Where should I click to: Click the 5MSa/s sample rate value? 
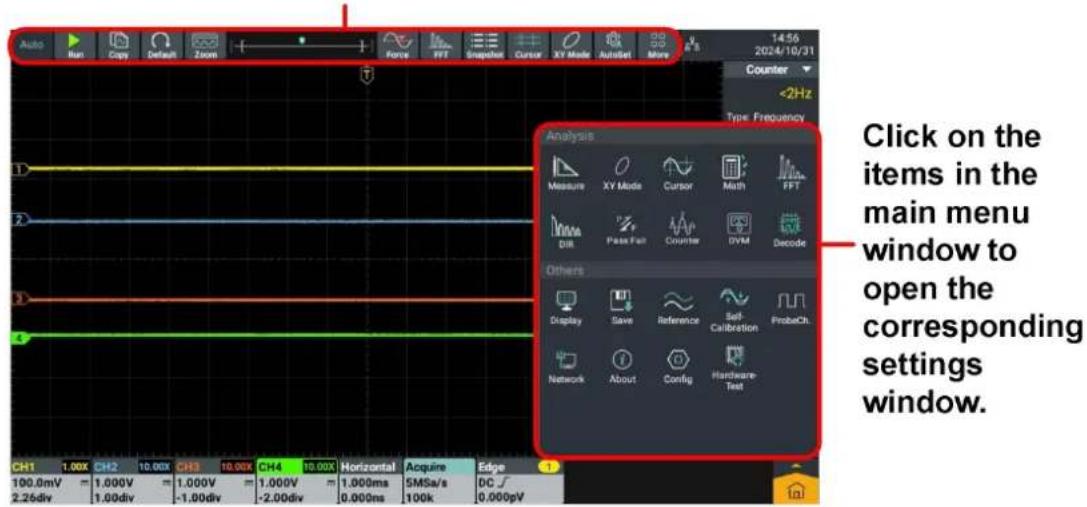coord(425,481)
